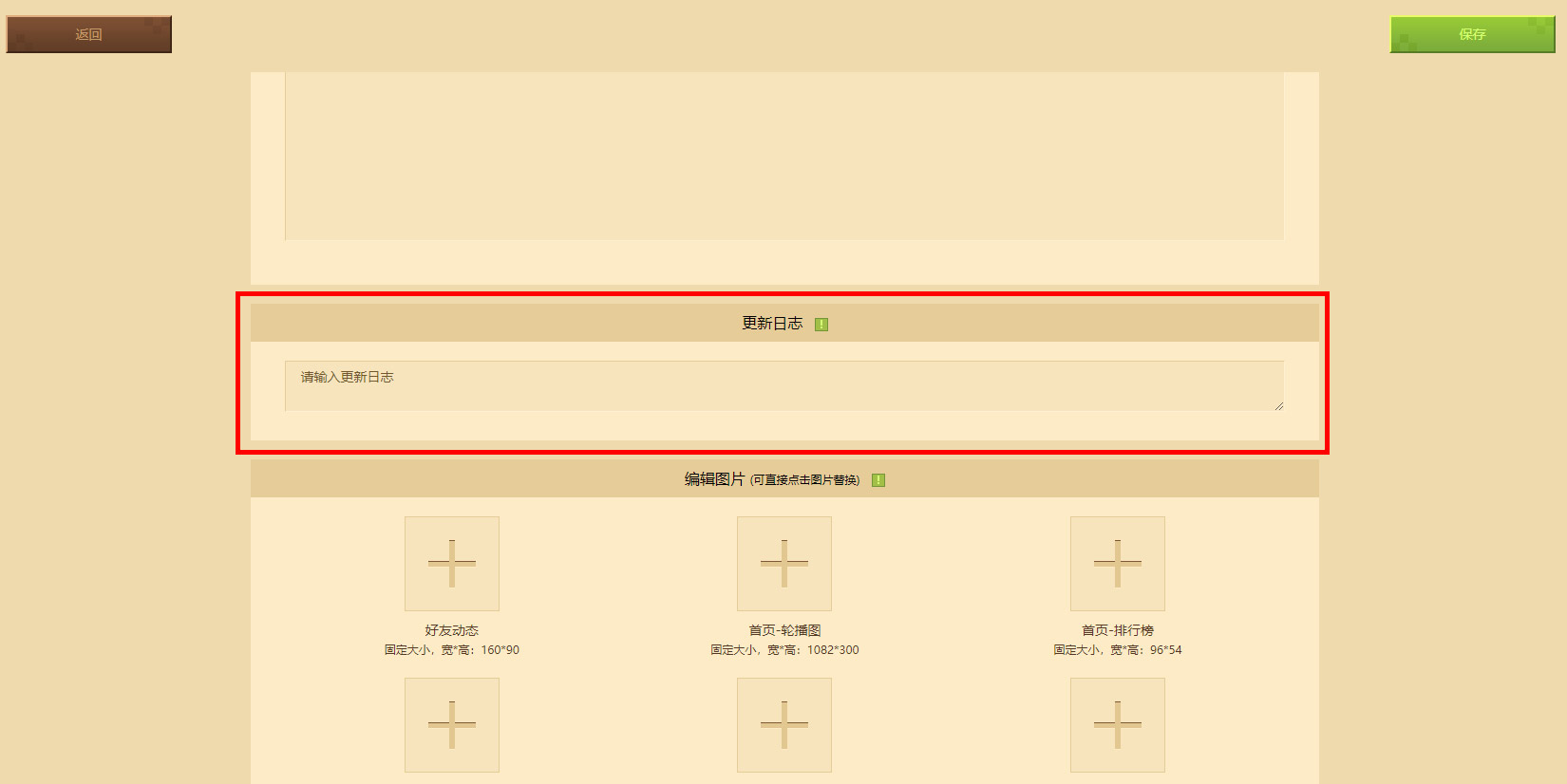The image size is (1567, 784).
Task: Click the 返回 back button
Action: [88, 34]
